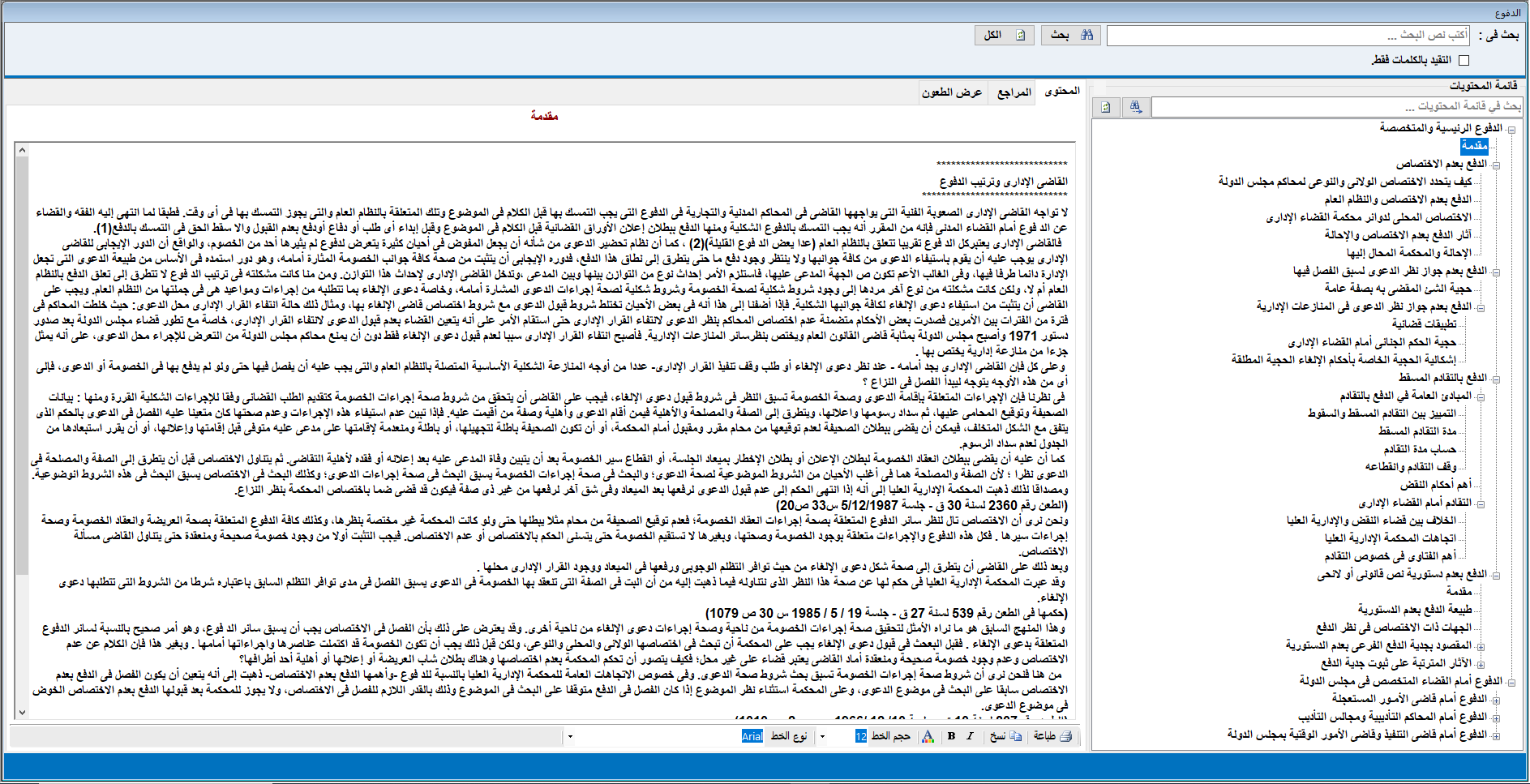Click the binoculars search button 'بحث'

click(1073, 35)
